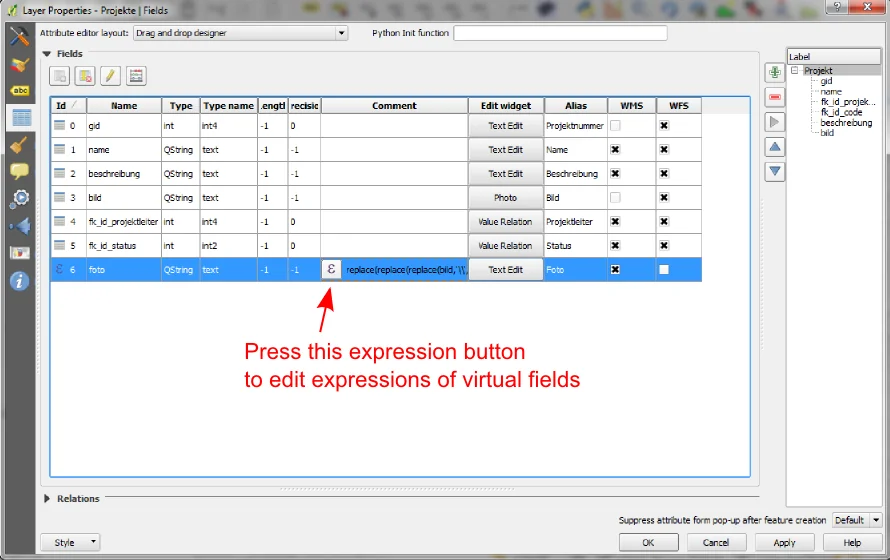The width and height of the screenshot is (890, 560).
Task: Toggle editing mode with the pencil icon
Action: click(x=110, y=76)
